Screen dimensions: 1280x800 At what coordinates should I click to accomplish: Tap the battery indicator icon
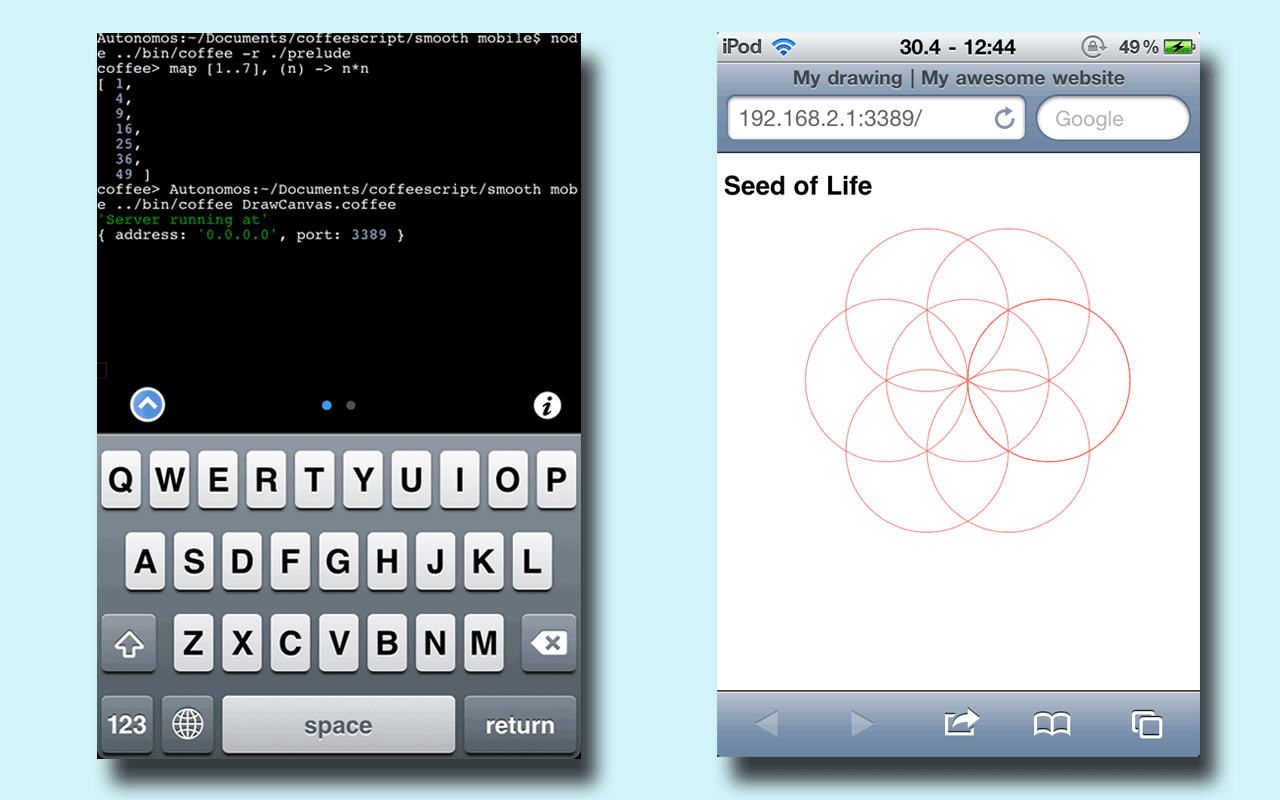point(1178,47)
